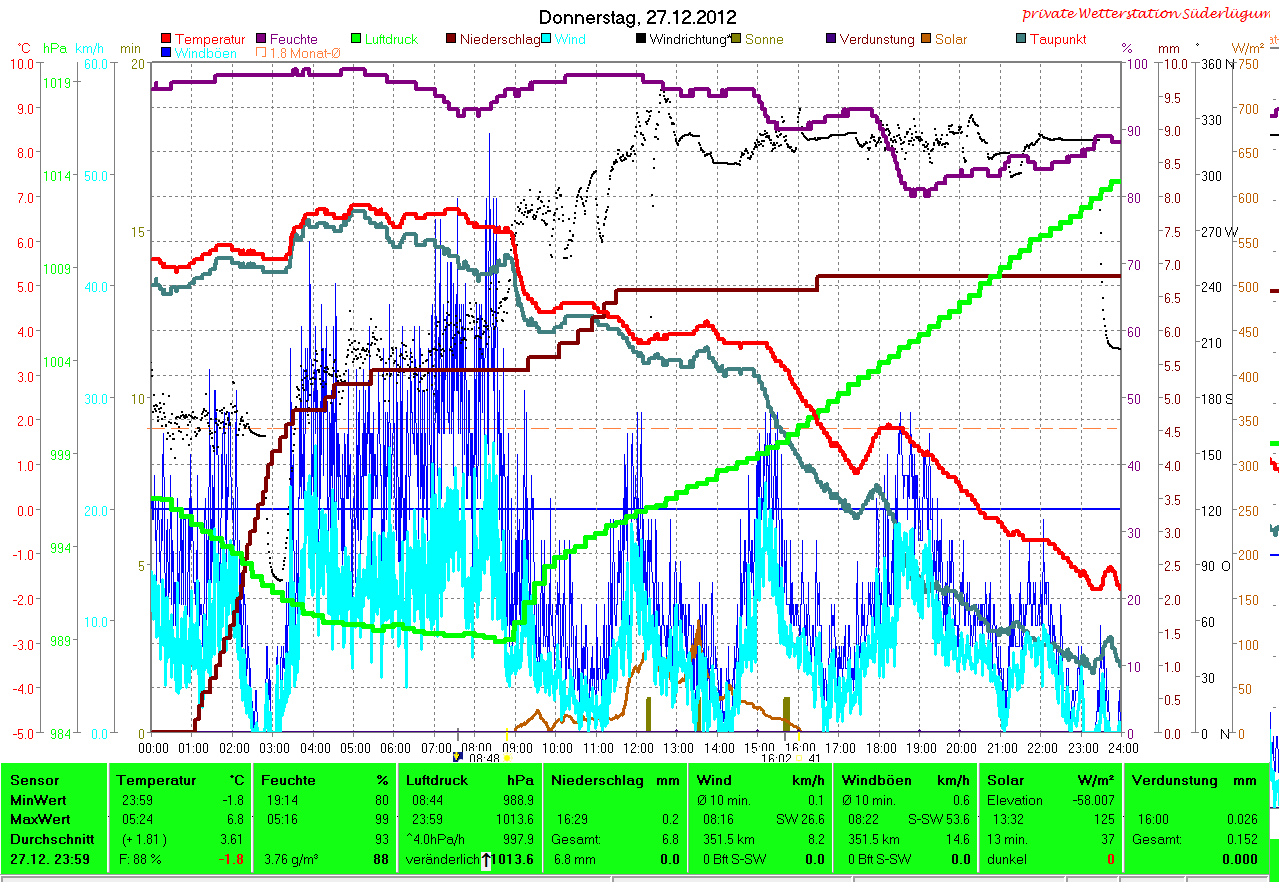Select the cyan Wind legend marker
Viewport: 1280px width, 882px height.
tap(547, 40)
